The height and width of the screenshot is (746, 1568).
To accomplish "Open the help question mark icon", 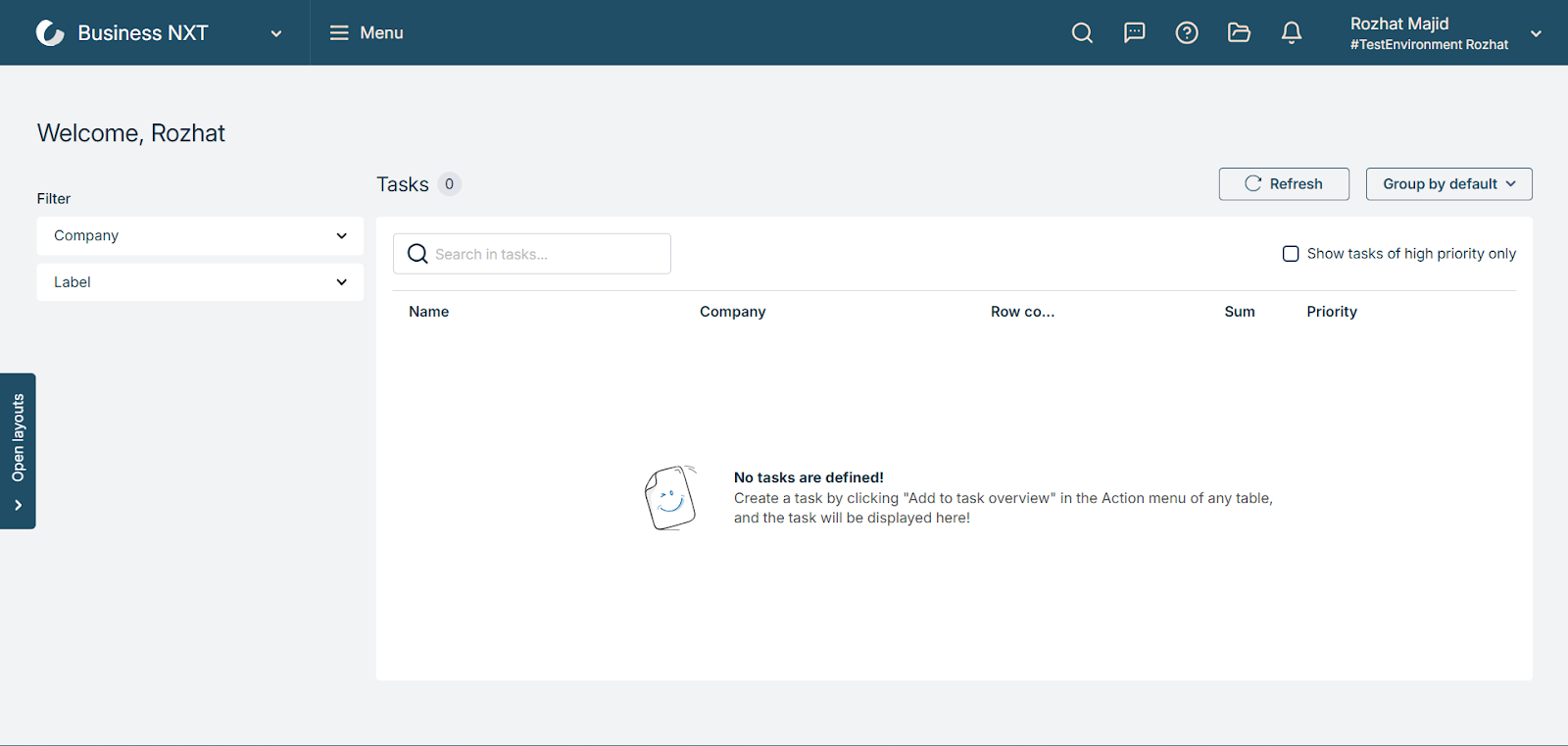I will [1187, 32].
